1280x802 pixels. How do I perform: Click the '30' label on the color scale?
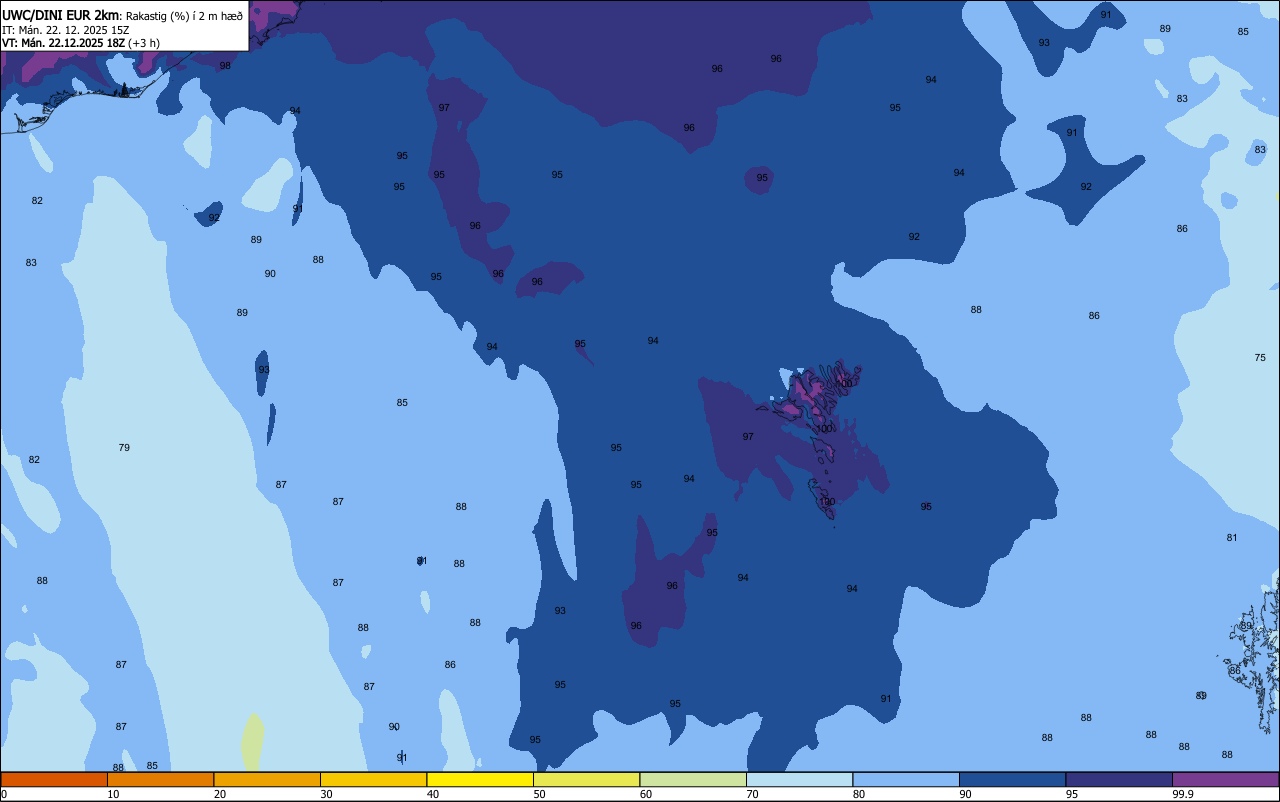click(x=326, y=794)
